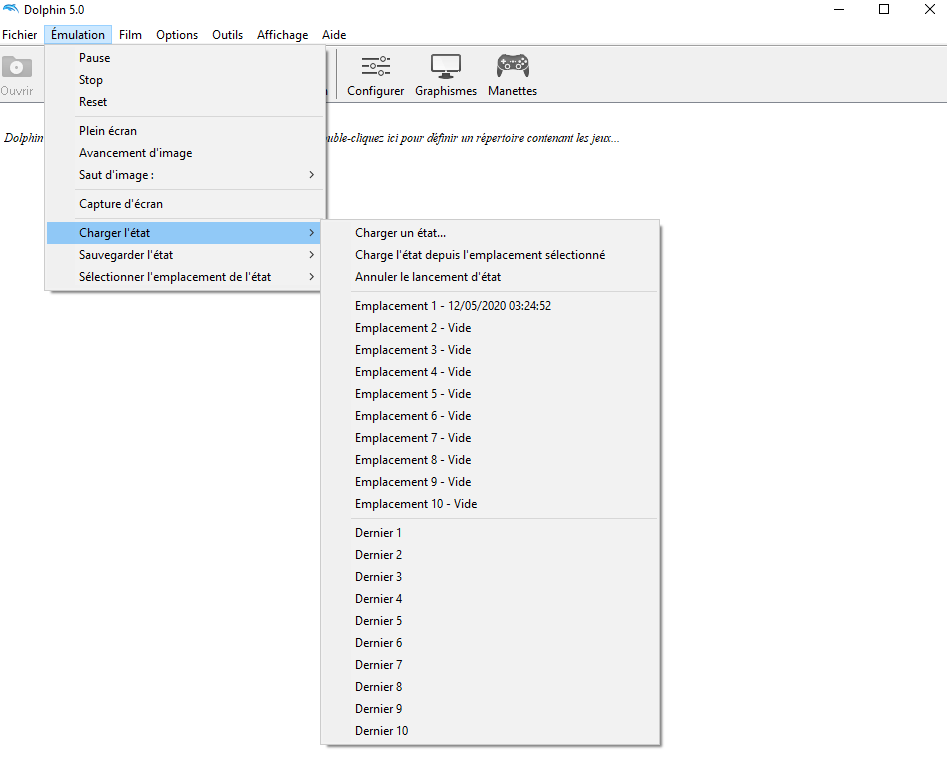Select Dernier 5 state

(x=490, y=620)
